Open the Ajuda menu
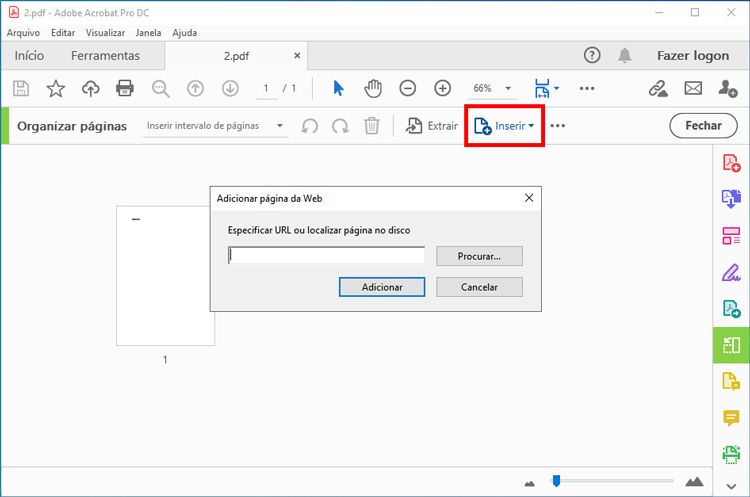 point(185,33)
